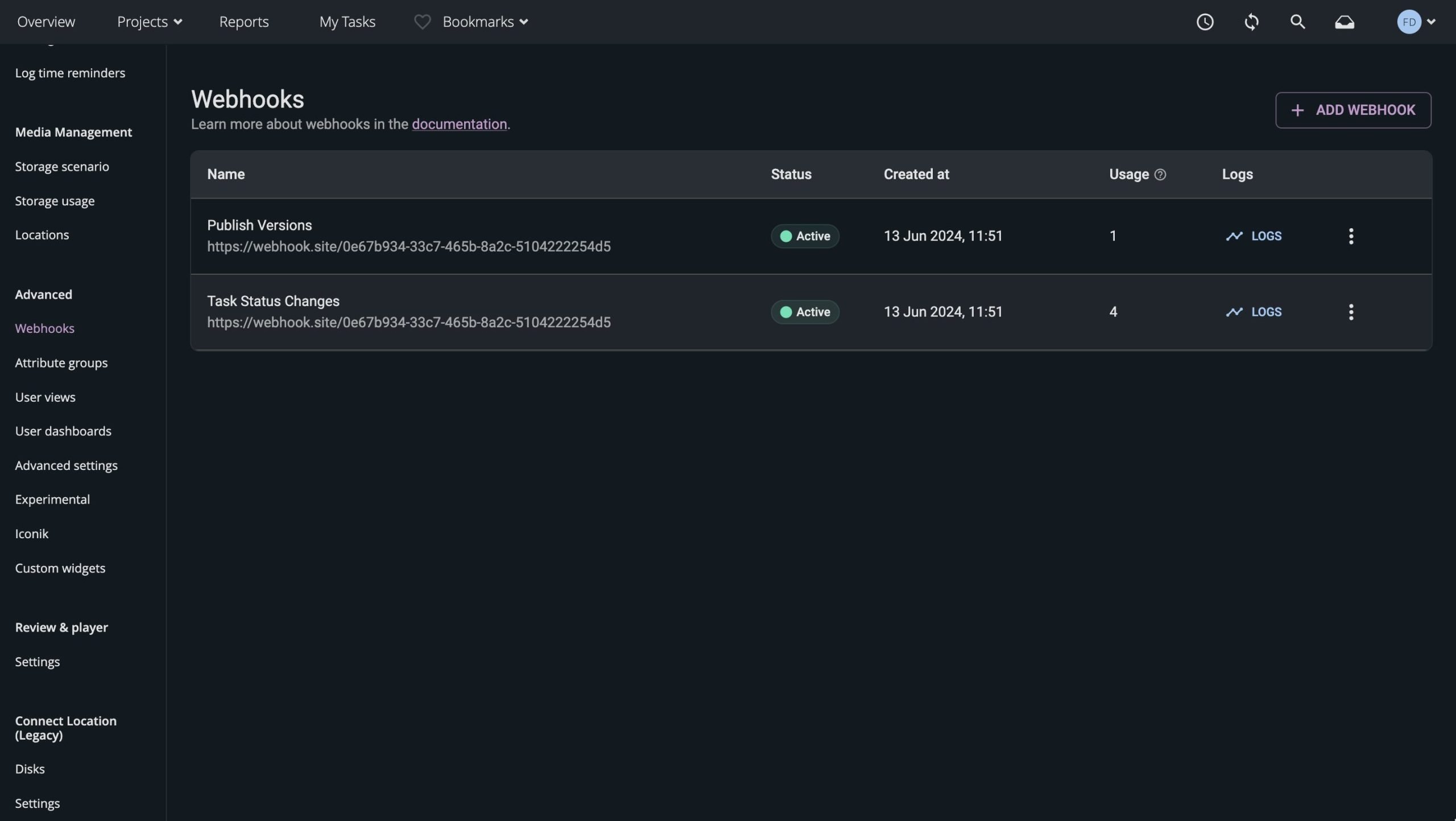
Task: Toggle Active status on Publish Versions webhook
Action: 804,236
